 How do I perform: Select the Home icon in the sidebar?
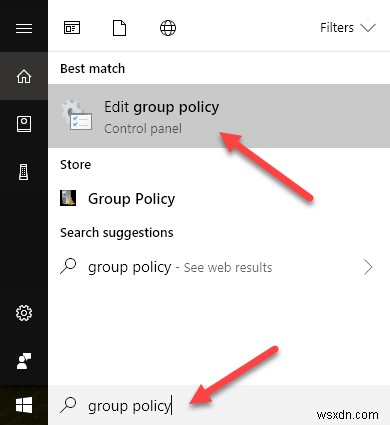pos(24,76)
